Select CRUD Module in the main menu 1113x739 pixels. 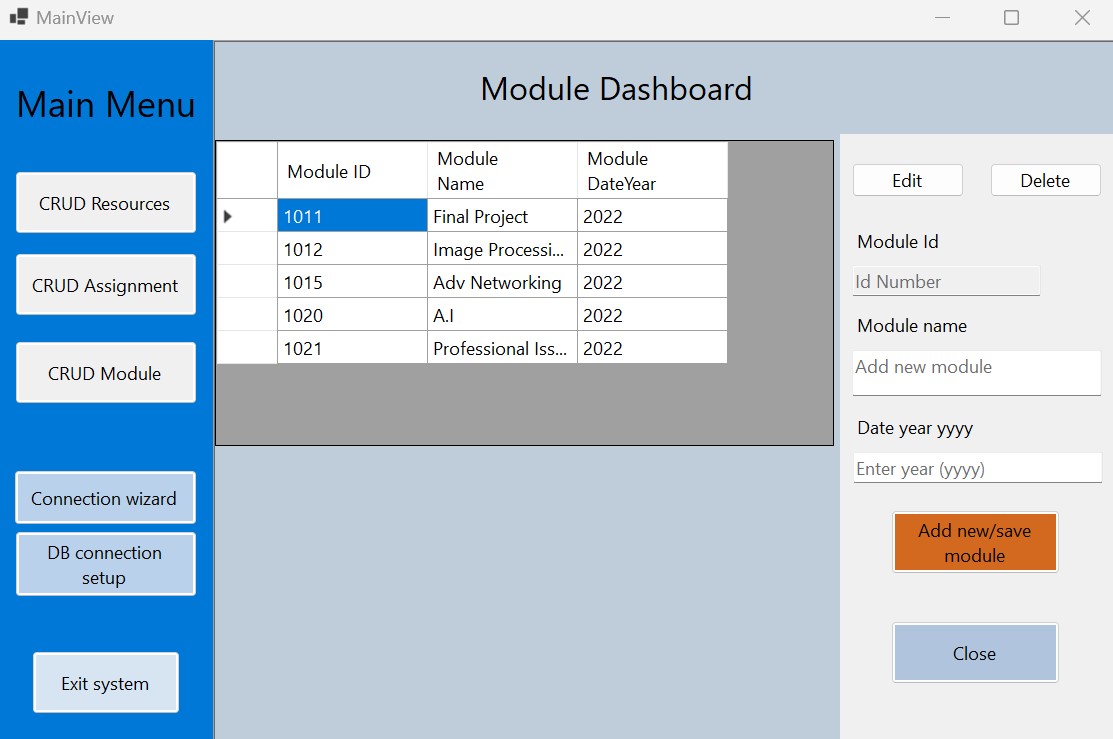point(105,373)
